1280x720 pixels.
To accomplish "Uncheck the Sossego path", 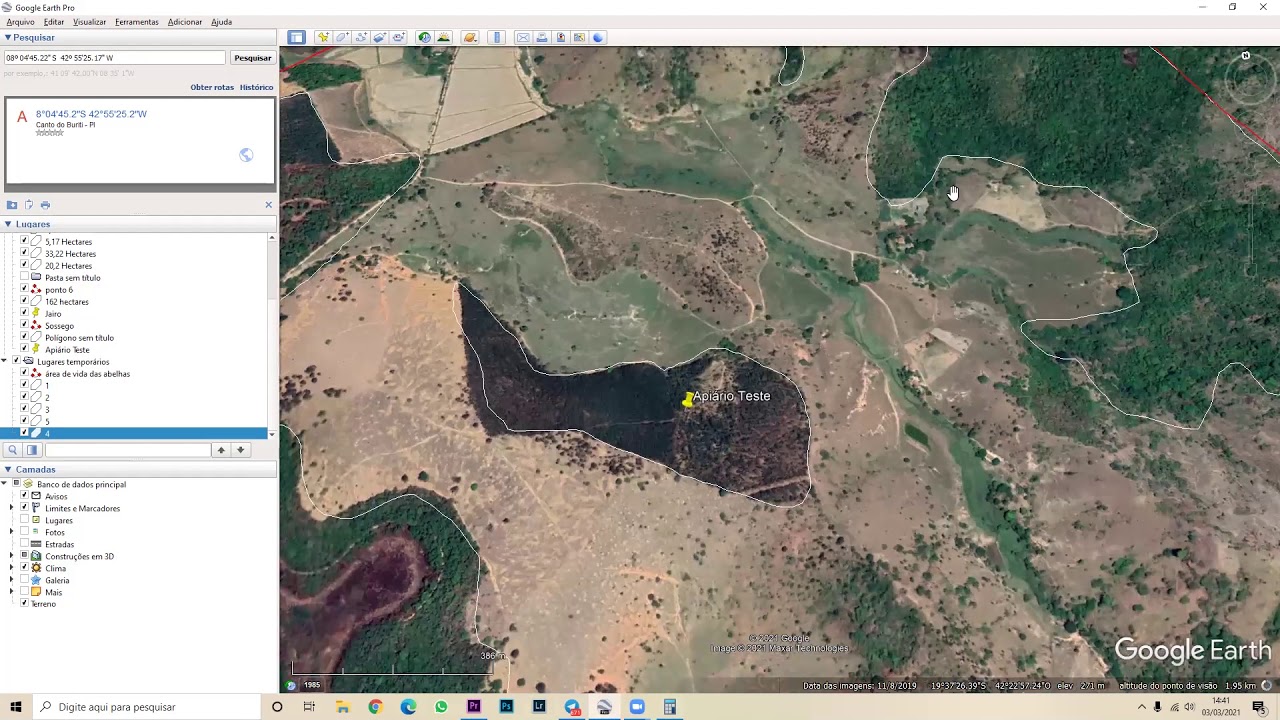I will pos(25,325).
